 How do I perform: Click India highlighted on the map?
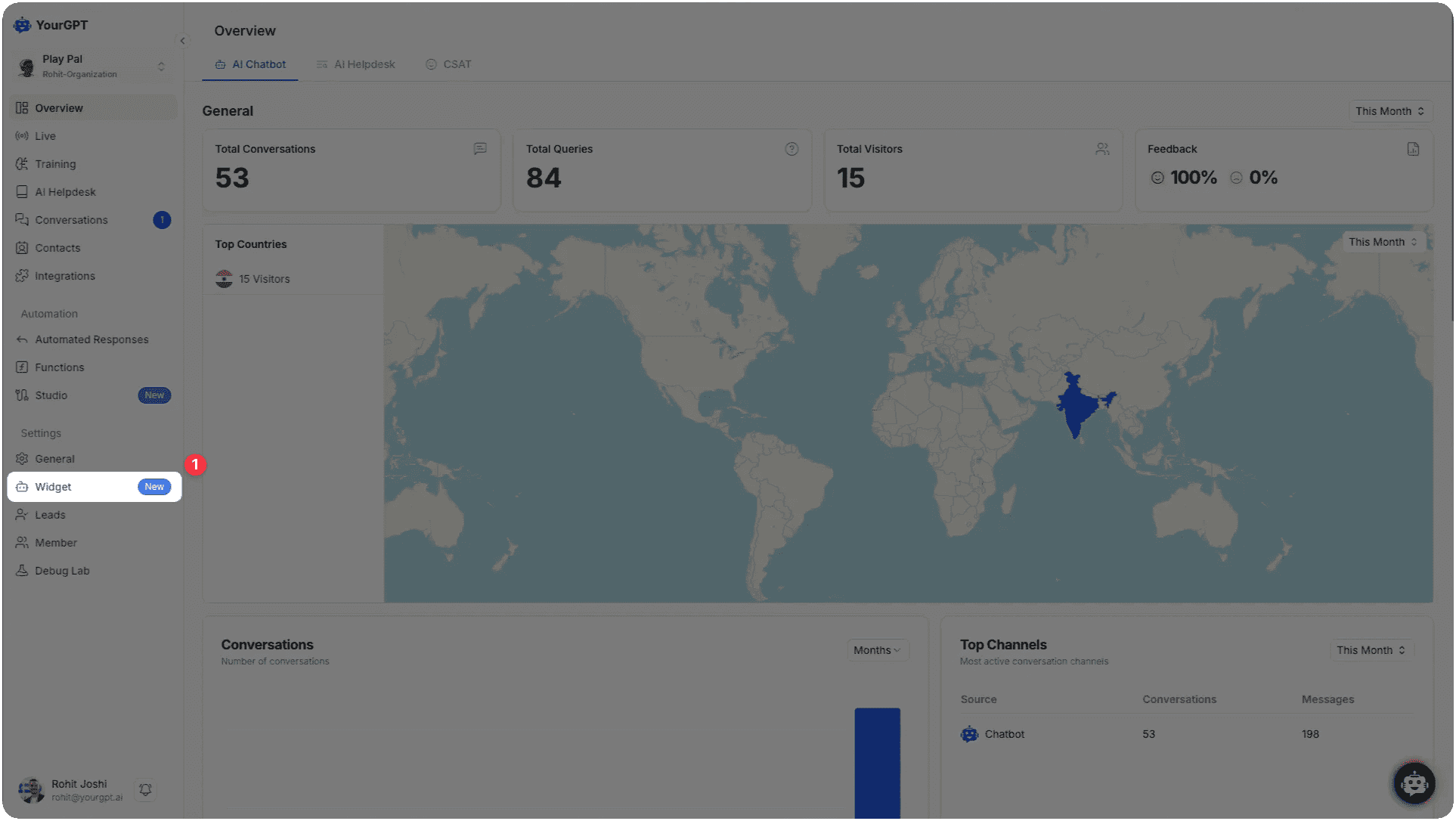(1076, 407)
